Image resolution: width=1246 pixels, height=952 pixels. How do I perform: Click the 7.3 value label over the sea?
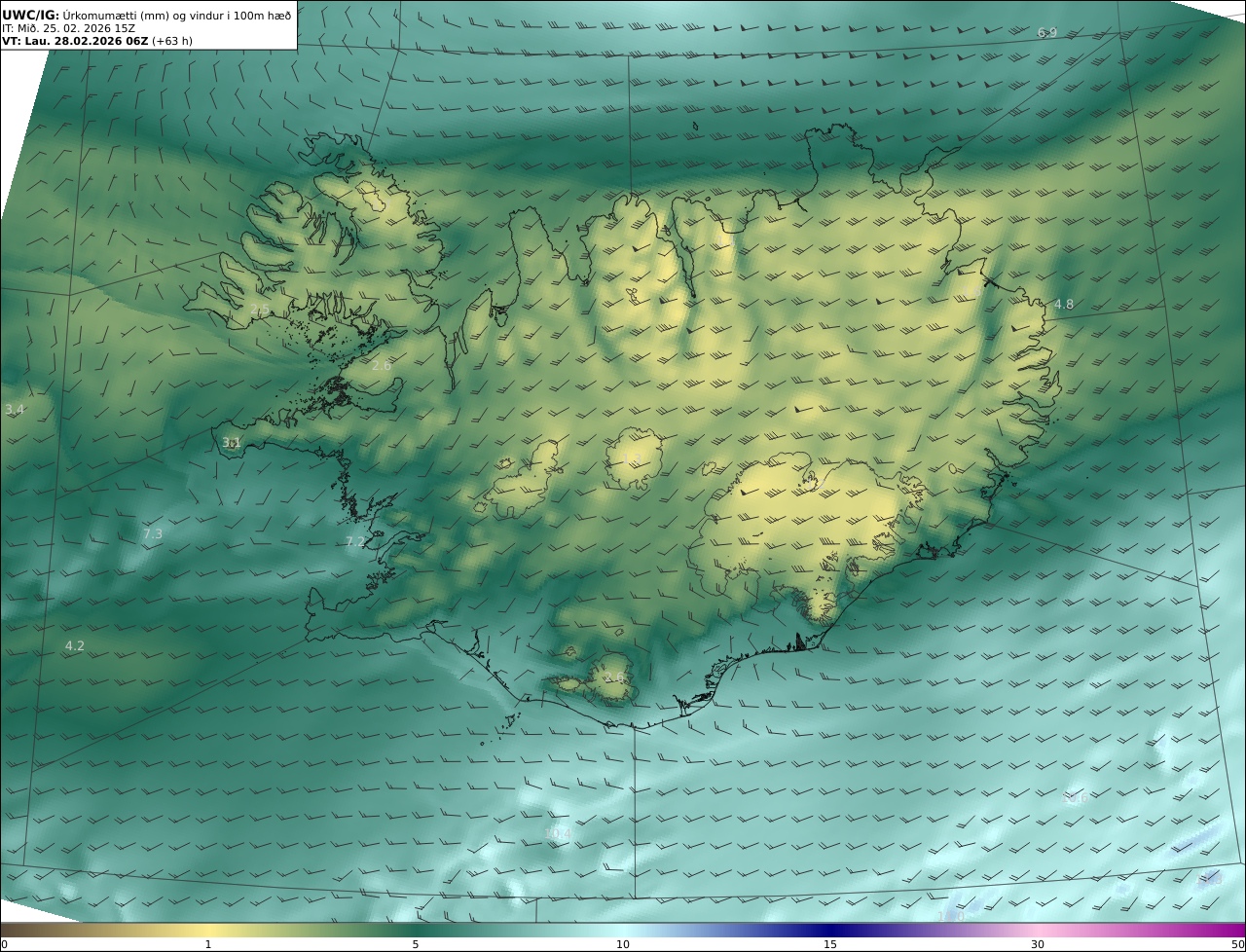153,534
